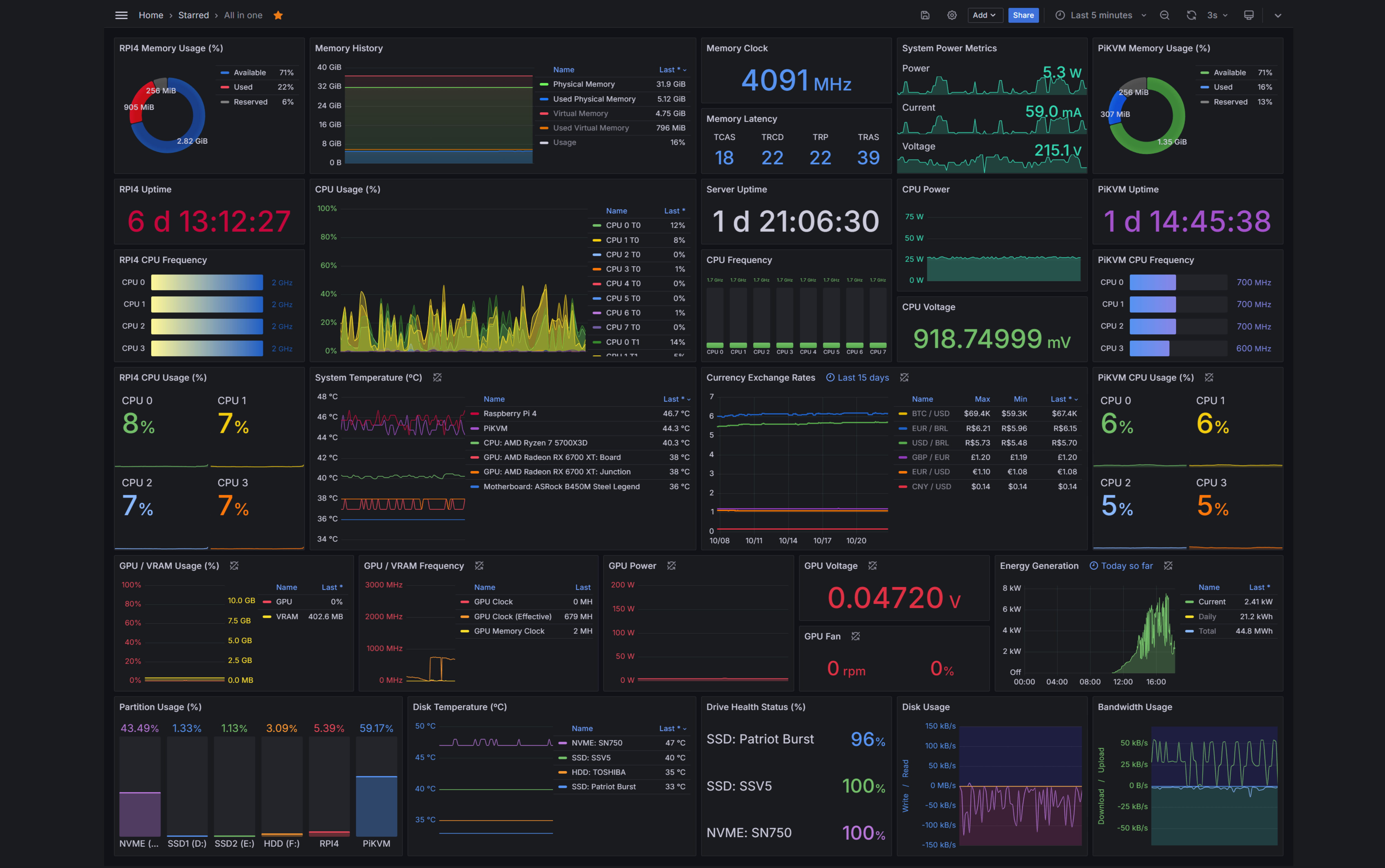Click the GPU / VRAM Frequency panel status icon
The image size is (1385, 868).
[479, 566]
